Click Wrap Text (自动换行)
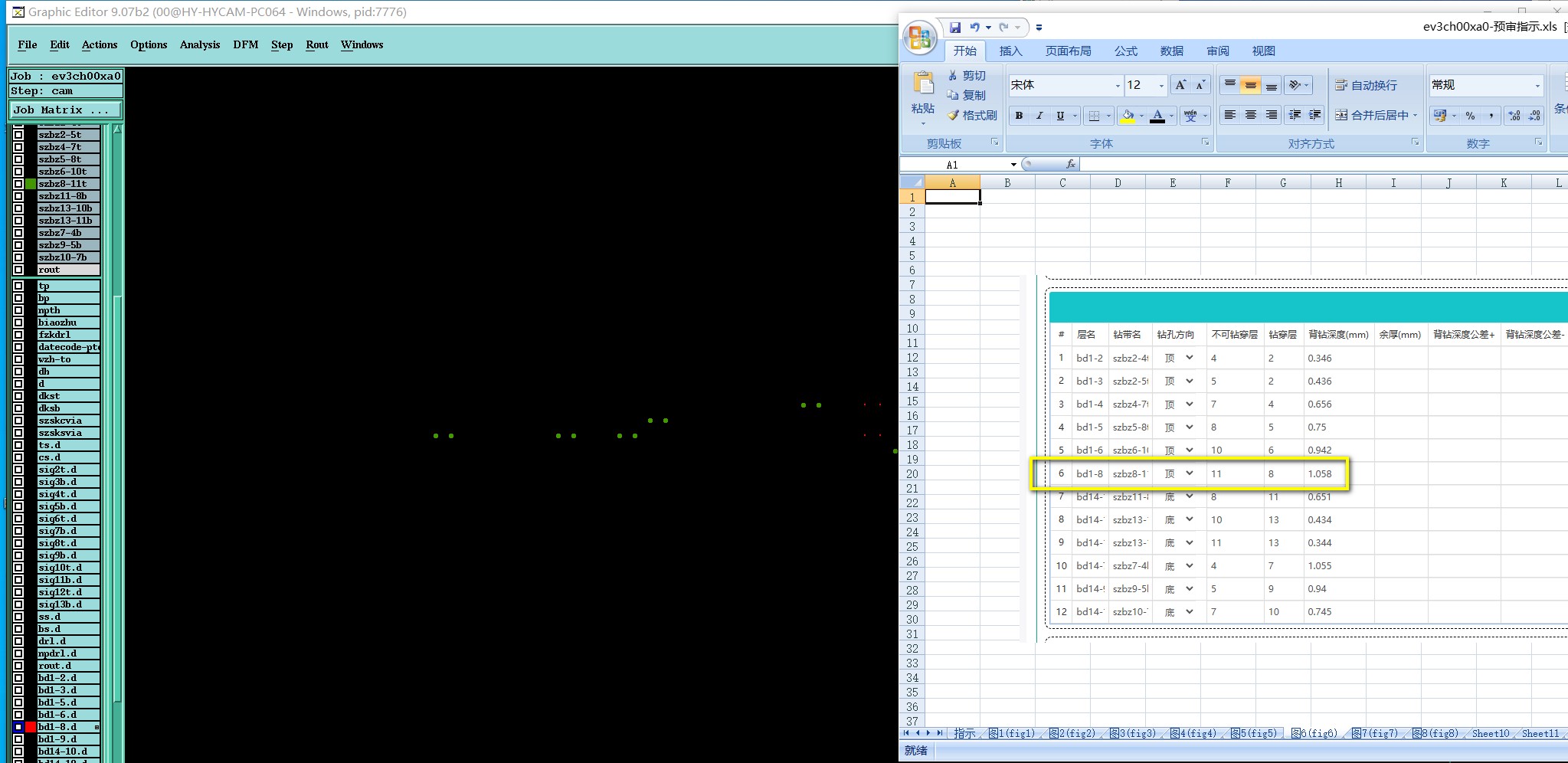Image resolution: width=1568 pixels, height=763 pixels. 1366,85
